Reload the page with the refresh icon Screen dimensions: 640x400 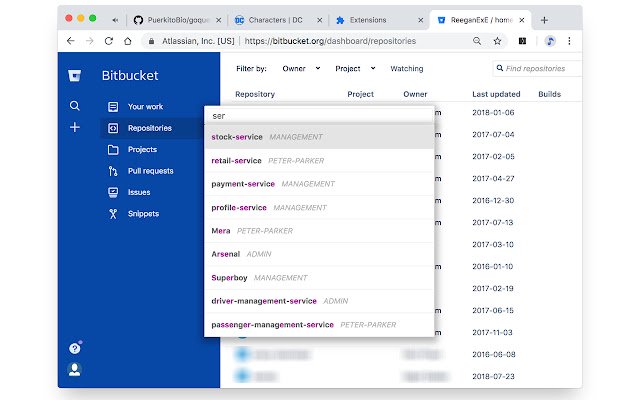pos(109,41)
